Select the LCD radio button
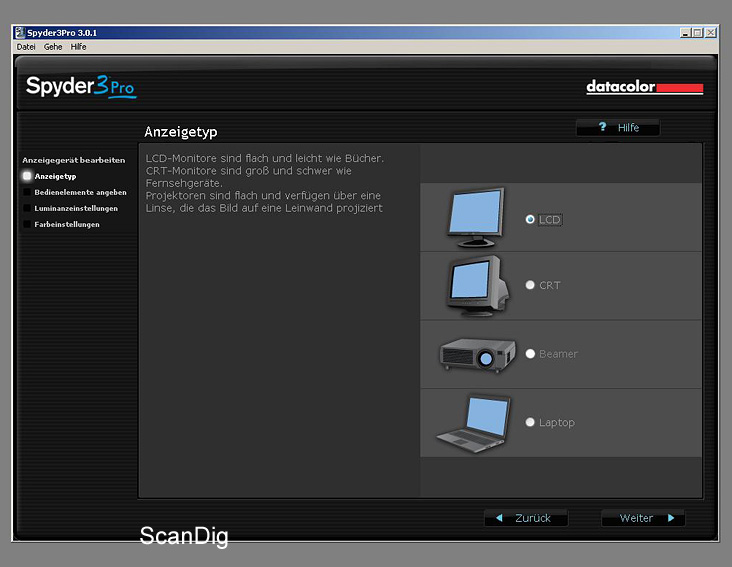The width and height of the screenshot is (732, 567). point(530,219)
